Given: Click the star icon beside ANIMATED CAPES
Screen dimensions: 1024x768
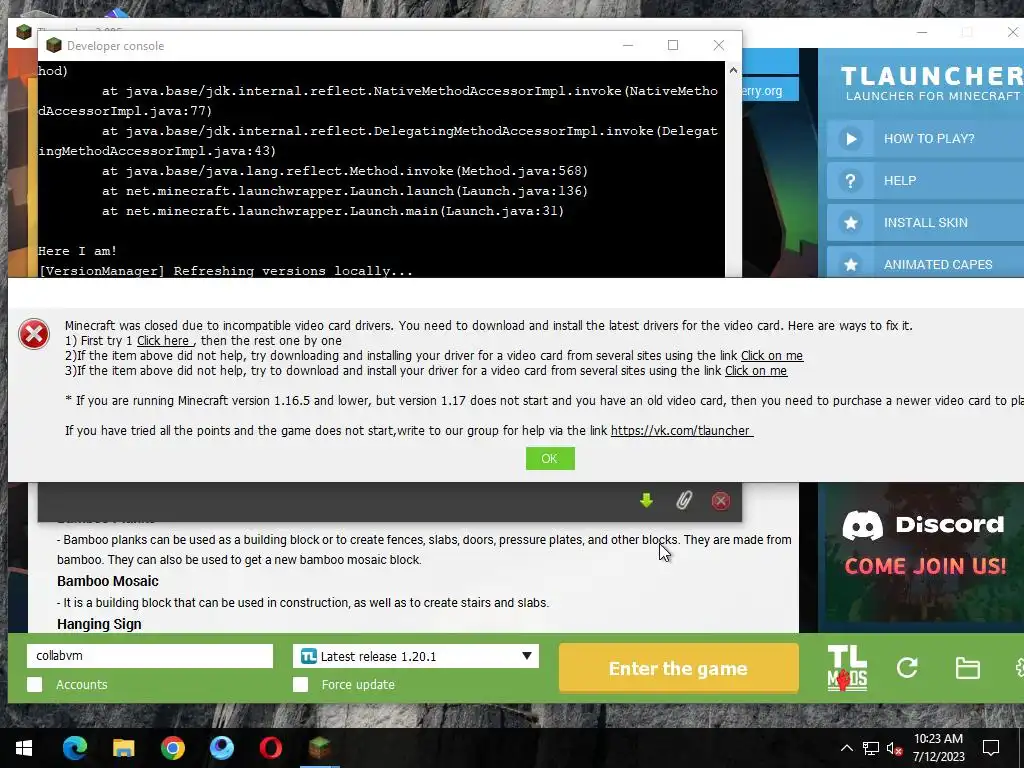Looking at the screenshot, I should (850, 264).
